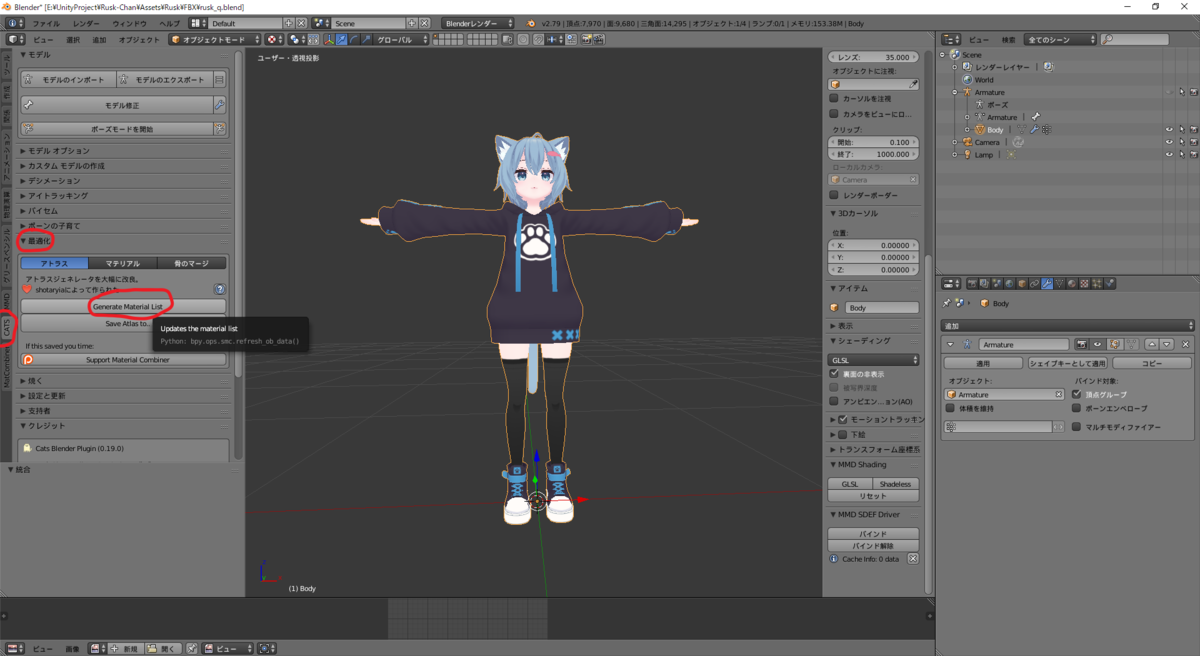Viewport: 1200px width, 656px height.
Task: Click the viewport shading sphere icon
Action: (x=274, y=39)
